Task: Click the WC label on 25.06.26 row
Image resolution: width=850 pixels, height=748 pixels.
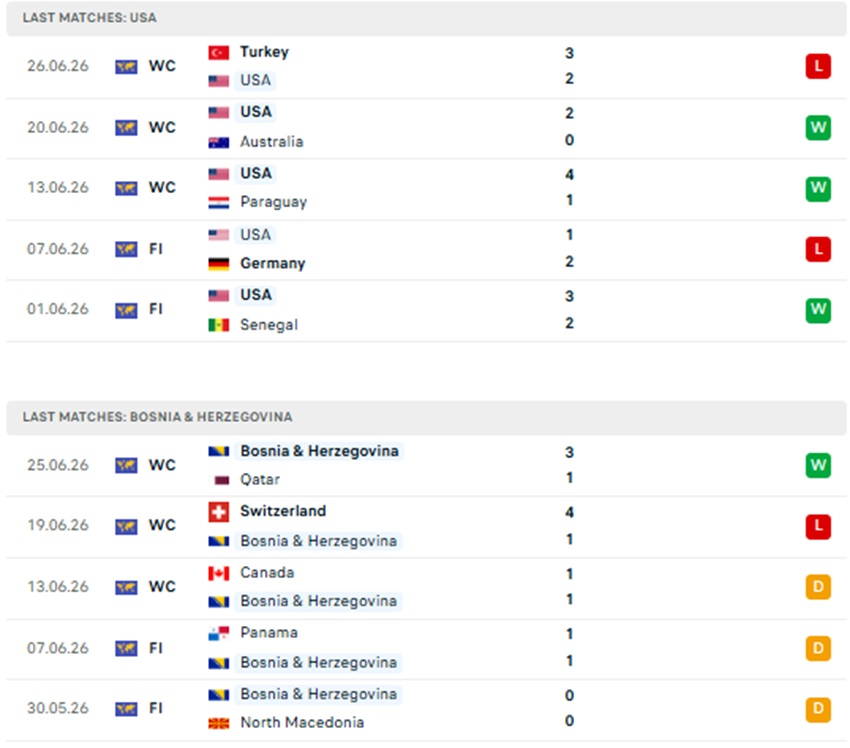Action: tap(162, 466)
